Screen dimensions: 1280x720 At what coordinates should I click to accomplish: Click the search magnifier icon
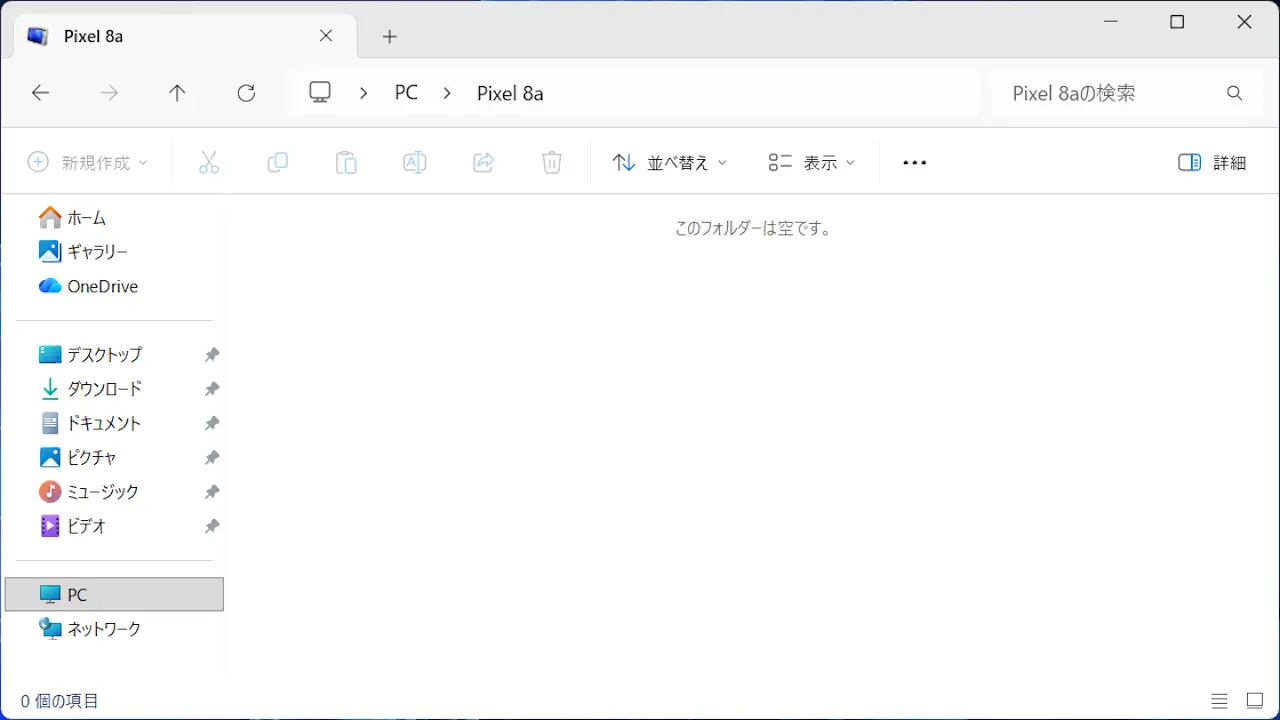(1234, 93)
